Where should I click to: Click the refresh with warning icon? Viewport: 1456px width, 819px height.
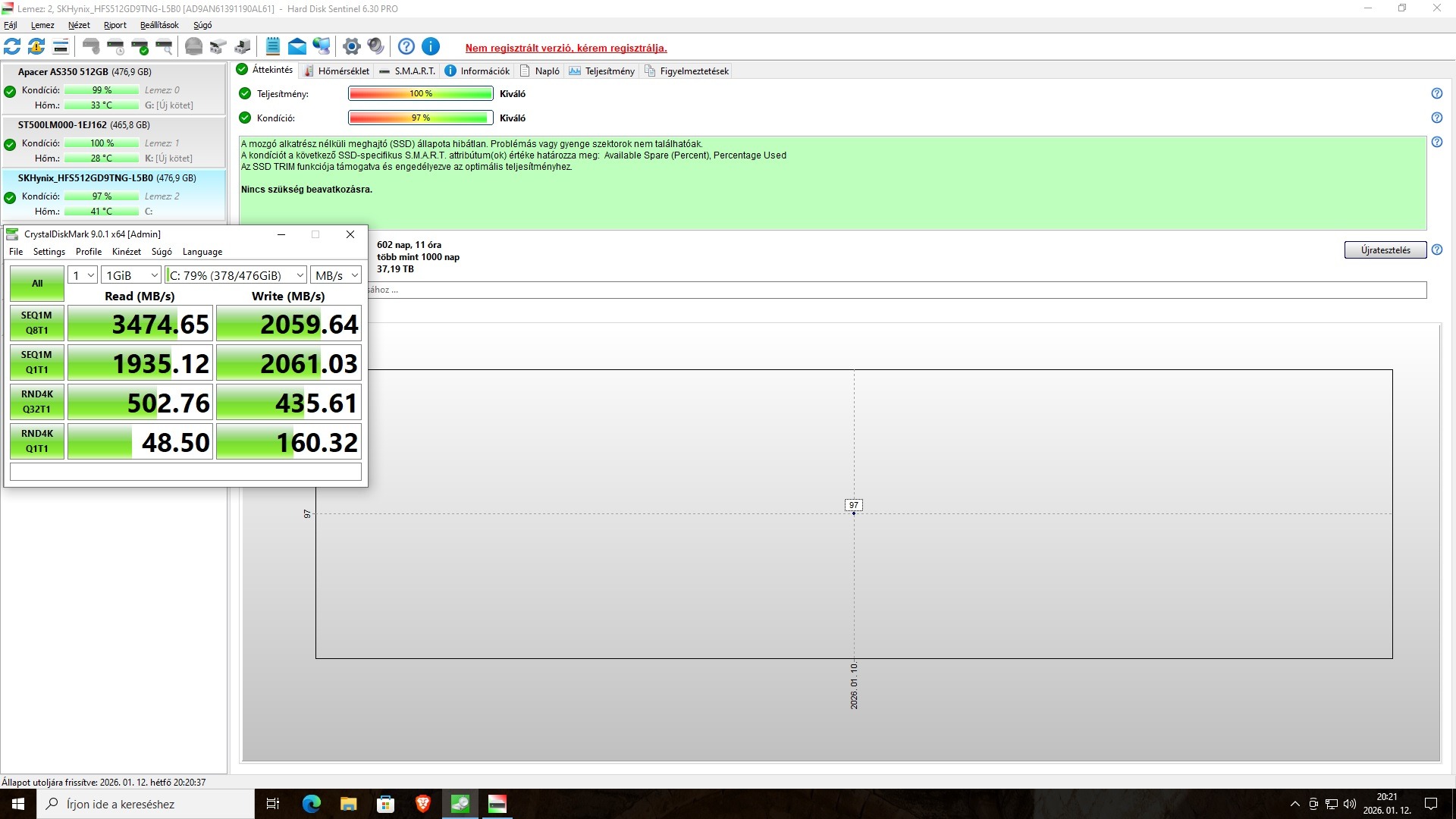(36, 47)
